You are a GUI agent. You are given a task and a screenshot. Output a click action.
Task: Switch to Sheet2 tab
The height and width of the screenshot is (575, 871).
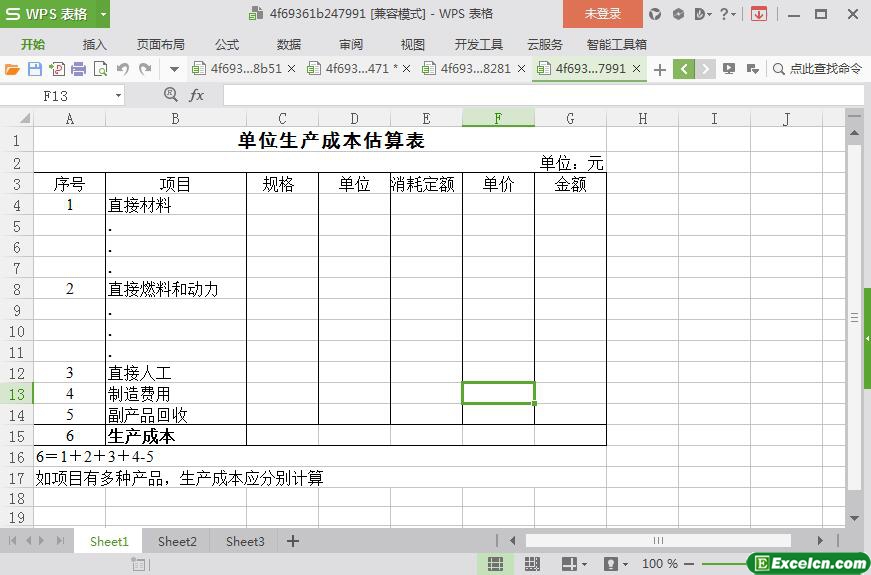coord(177,541)
